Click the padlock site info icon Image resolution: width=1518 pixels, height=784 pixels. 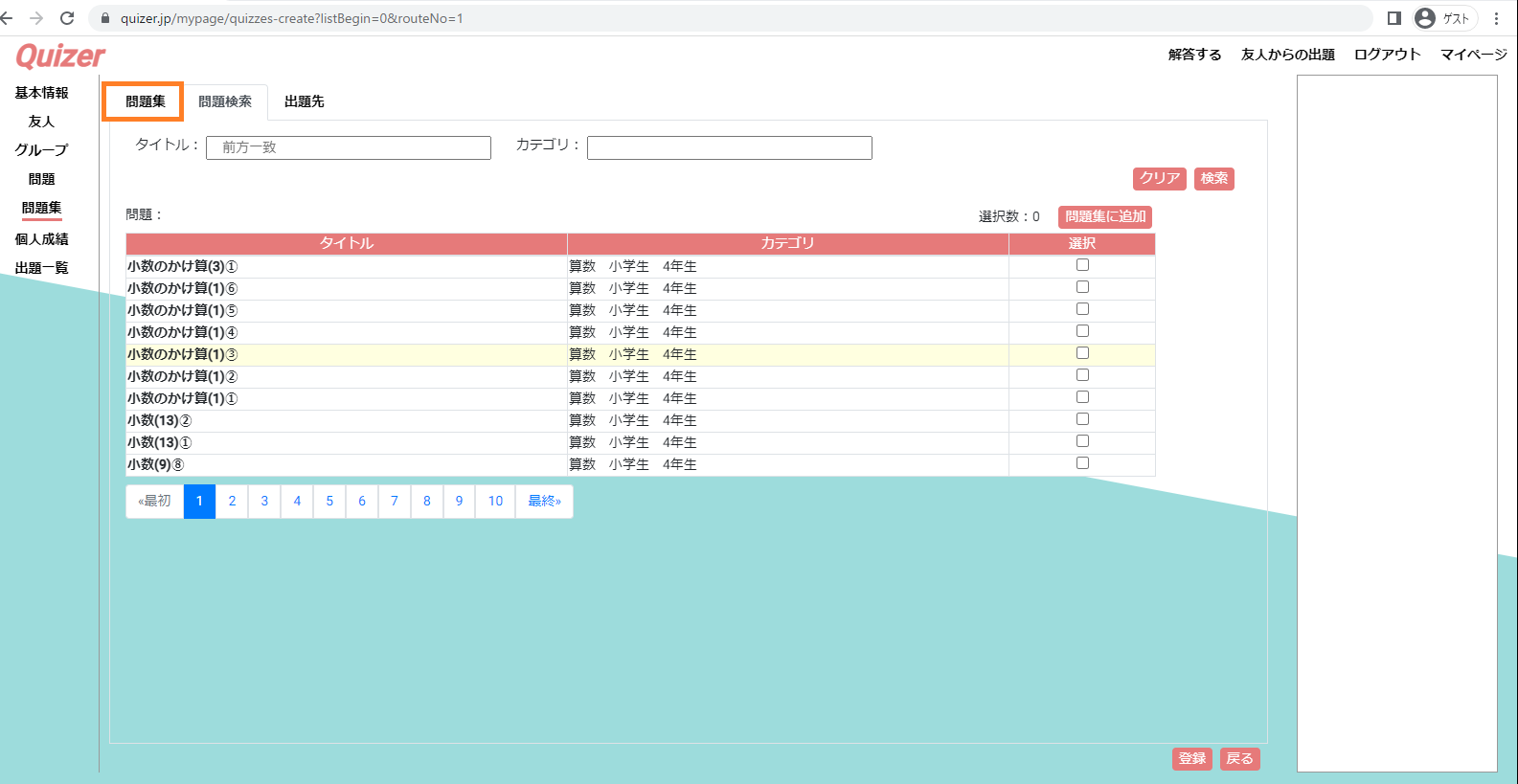tap(105, 18)
